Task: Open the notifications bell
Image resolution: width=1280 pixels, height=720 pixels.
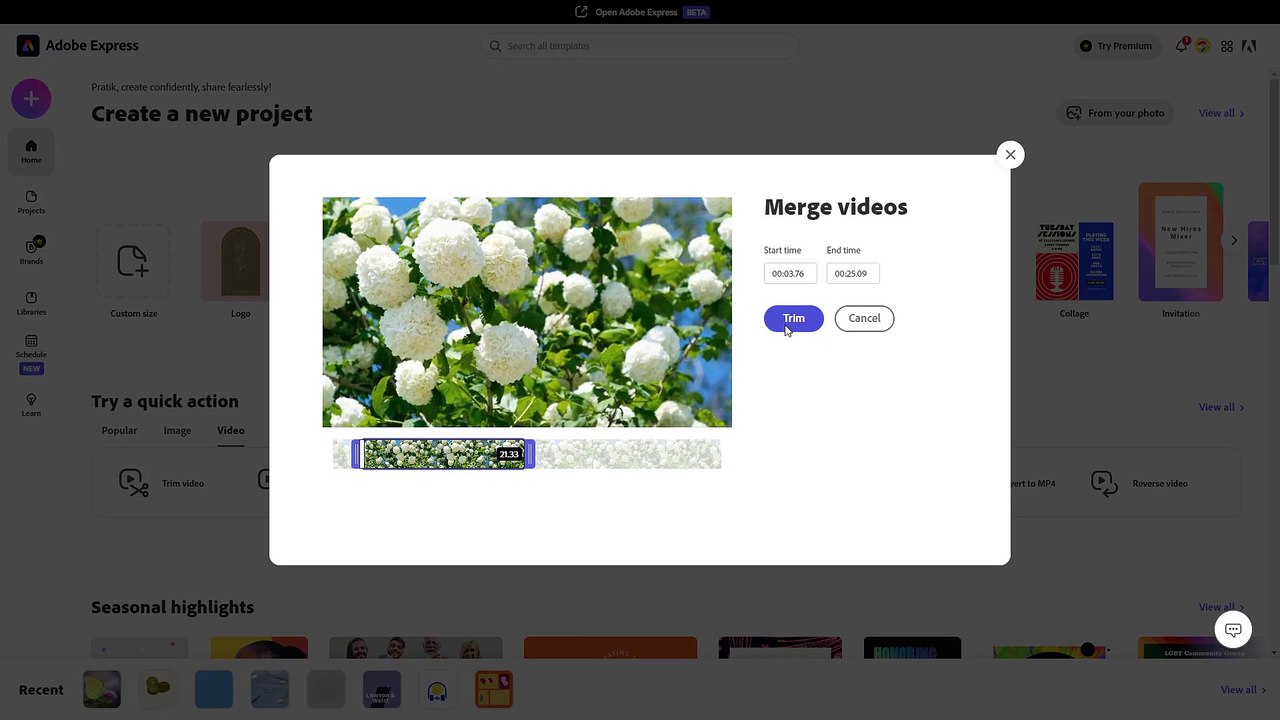Action: 1182,46
